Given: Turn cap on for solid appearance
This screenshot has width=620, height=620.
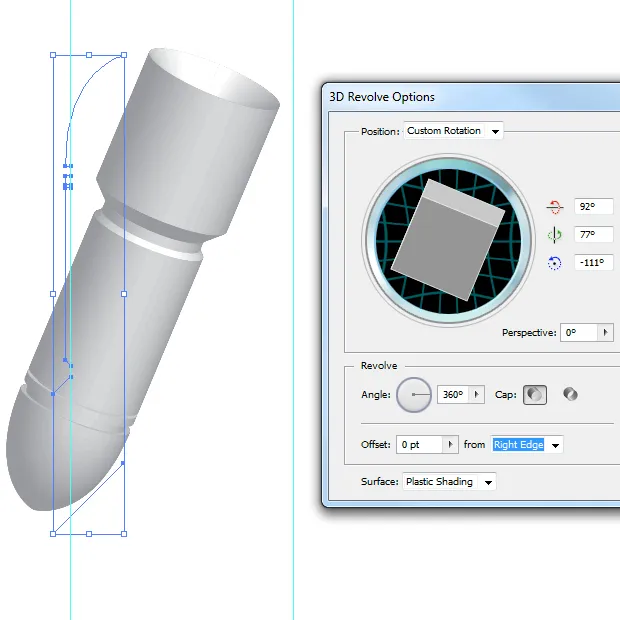Looking at the screenshot, I should [x=535, y=395].
